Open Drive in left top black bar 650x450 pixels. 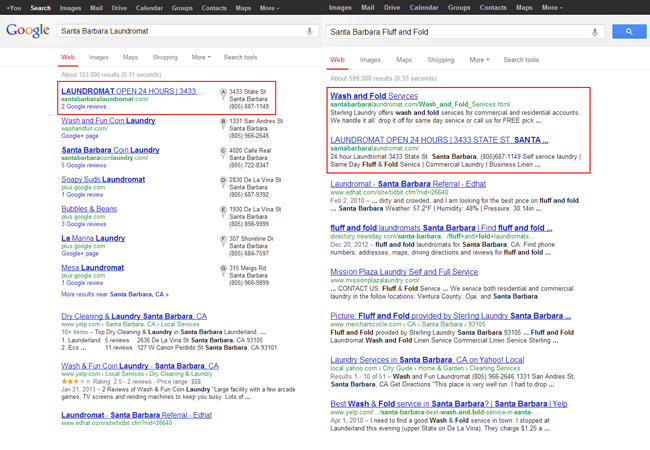click(119, 8)
